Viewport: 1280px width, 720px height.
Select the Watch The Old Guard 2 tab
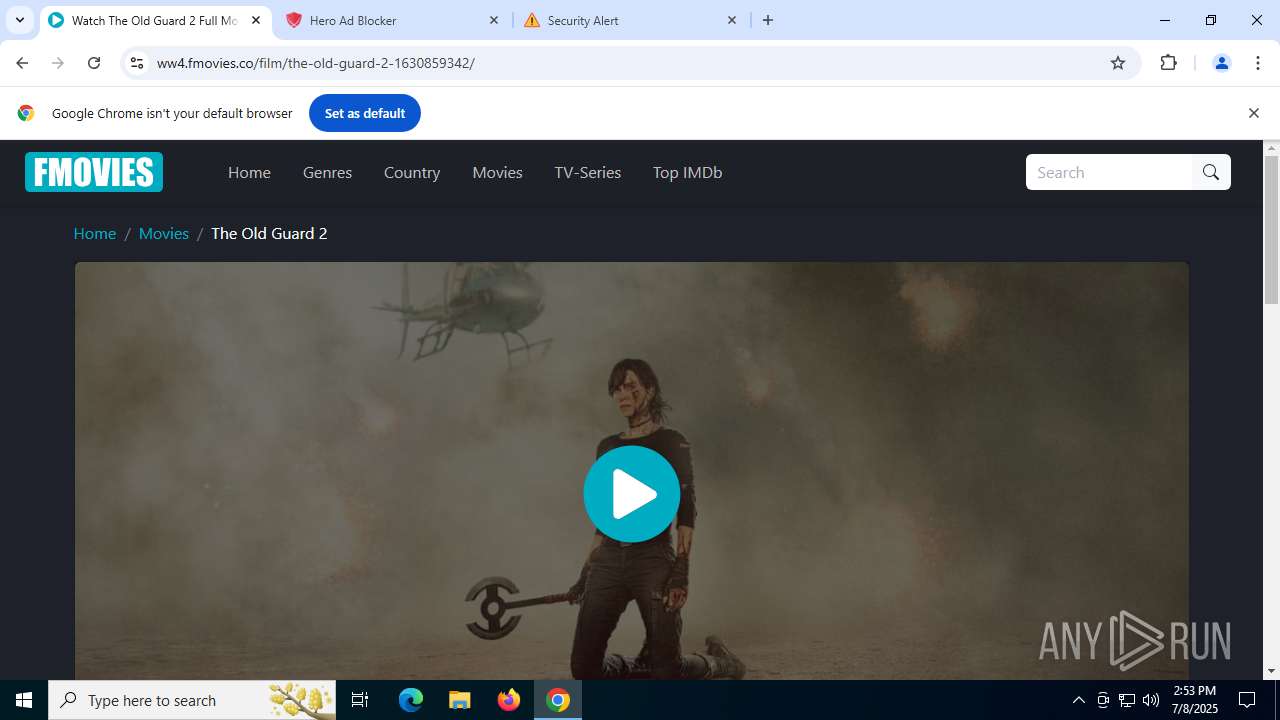pos(154,20)
